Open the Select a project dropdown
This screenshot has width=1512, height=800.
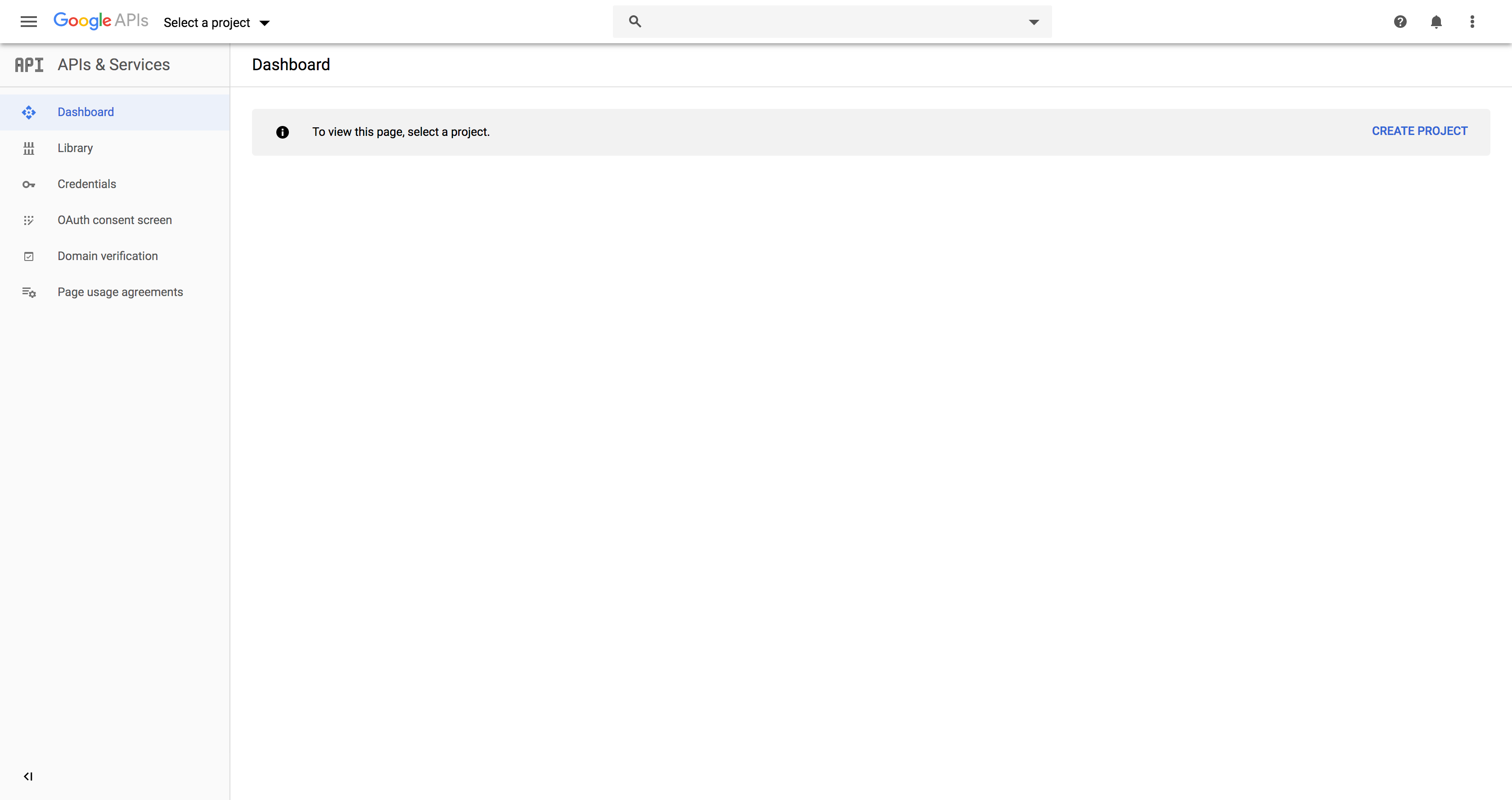(x=216, y=23)
